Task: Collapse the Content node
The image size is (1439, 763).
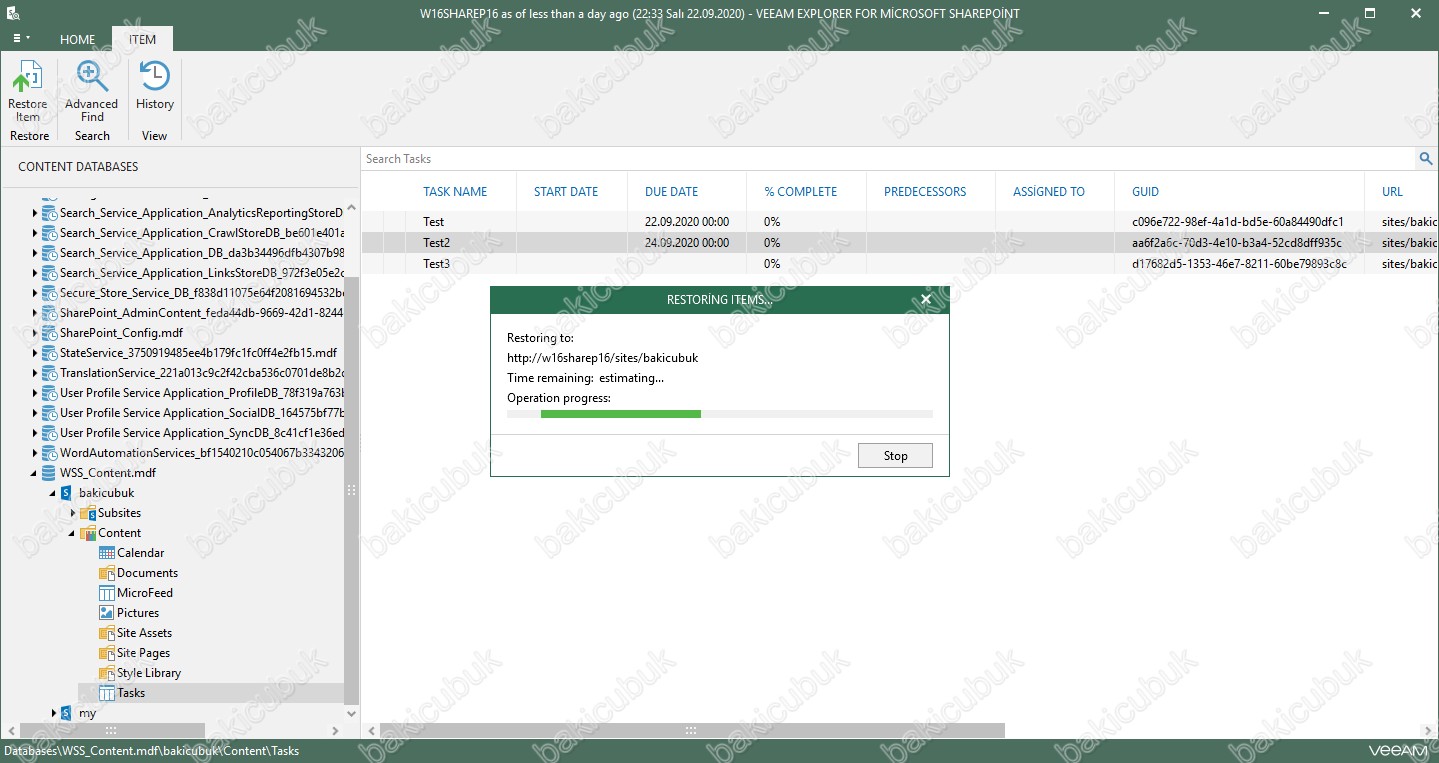Action: [73, 533]
